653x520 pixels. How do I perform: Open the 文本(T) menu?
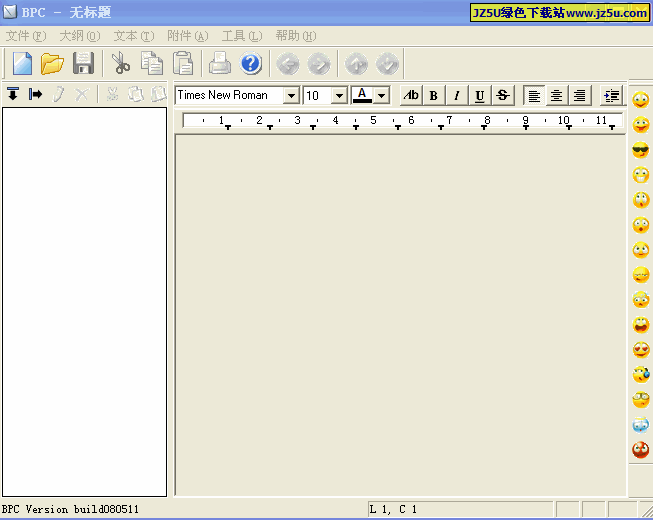(134, 36)
